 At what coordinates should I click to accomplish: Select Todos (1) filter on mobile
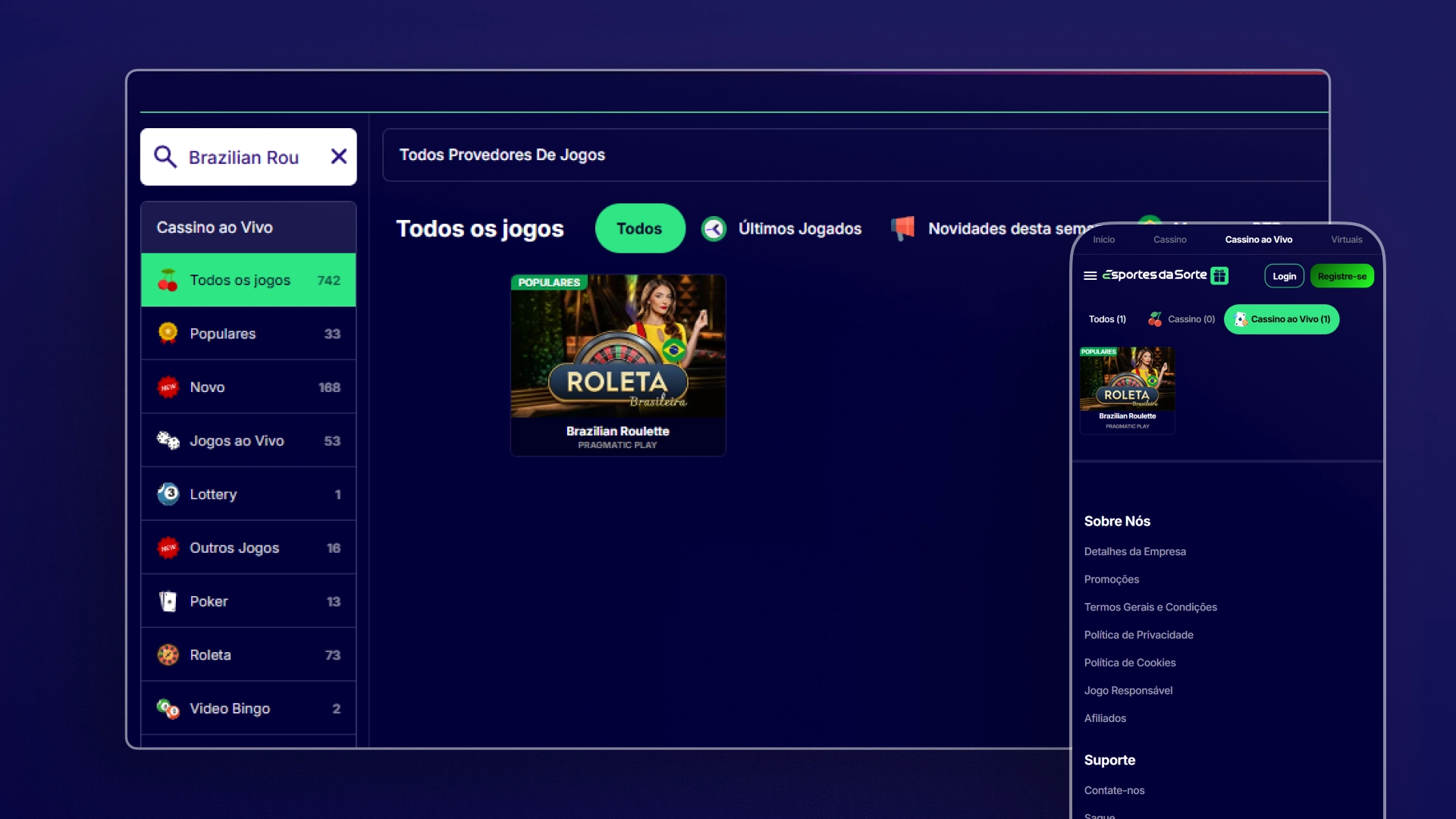tap(1107, 319)
